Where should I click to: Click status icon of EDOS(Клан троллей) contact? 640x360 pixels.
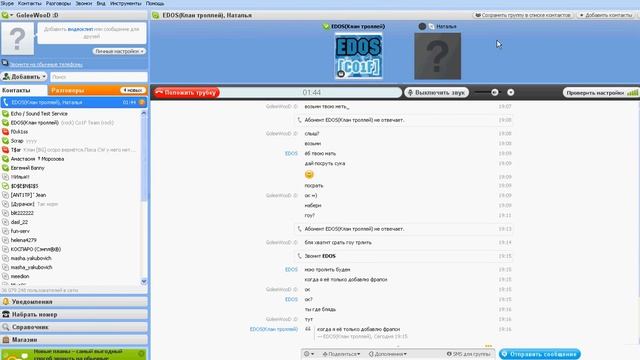point(5,122)
